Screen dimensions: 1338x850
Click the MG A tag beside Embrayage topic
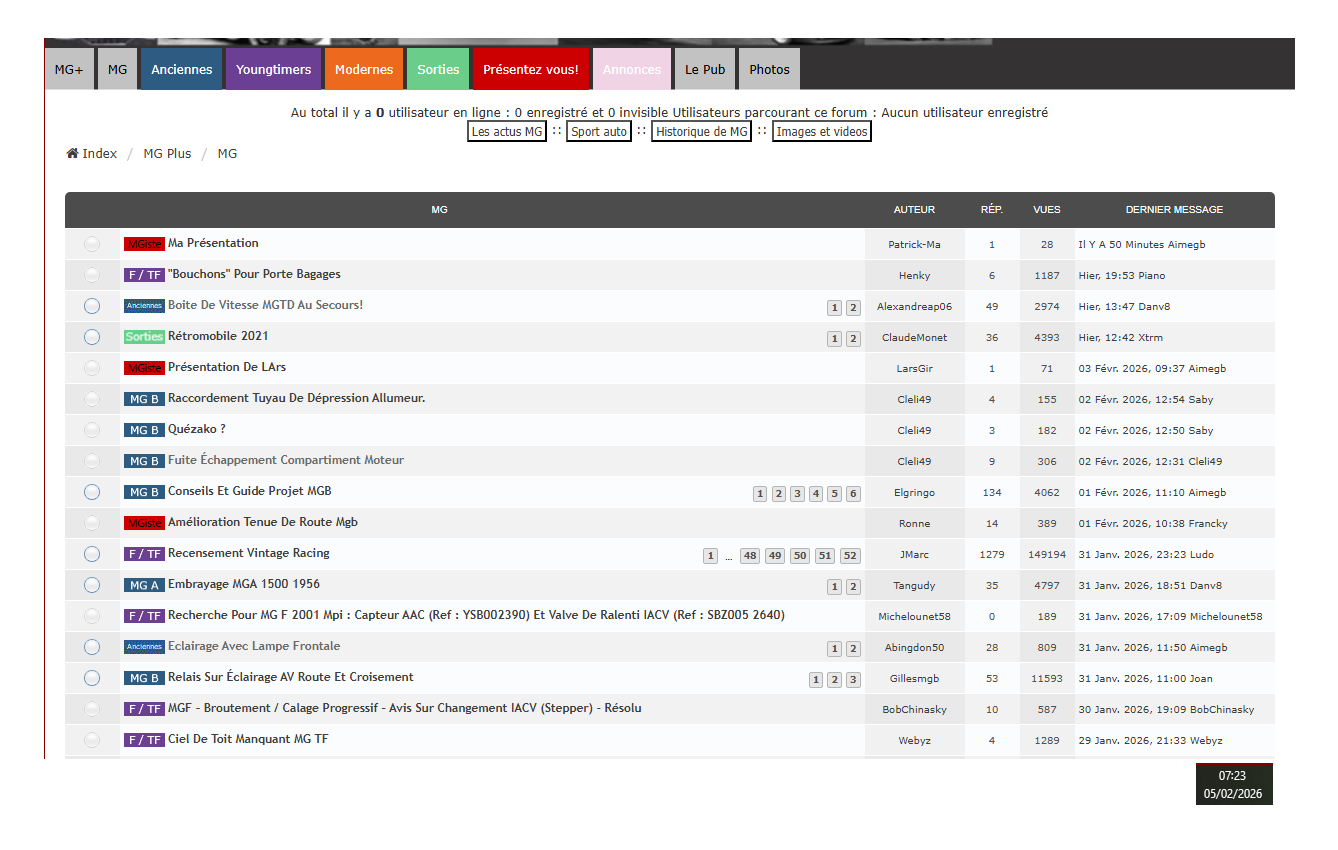click(144, 585)
